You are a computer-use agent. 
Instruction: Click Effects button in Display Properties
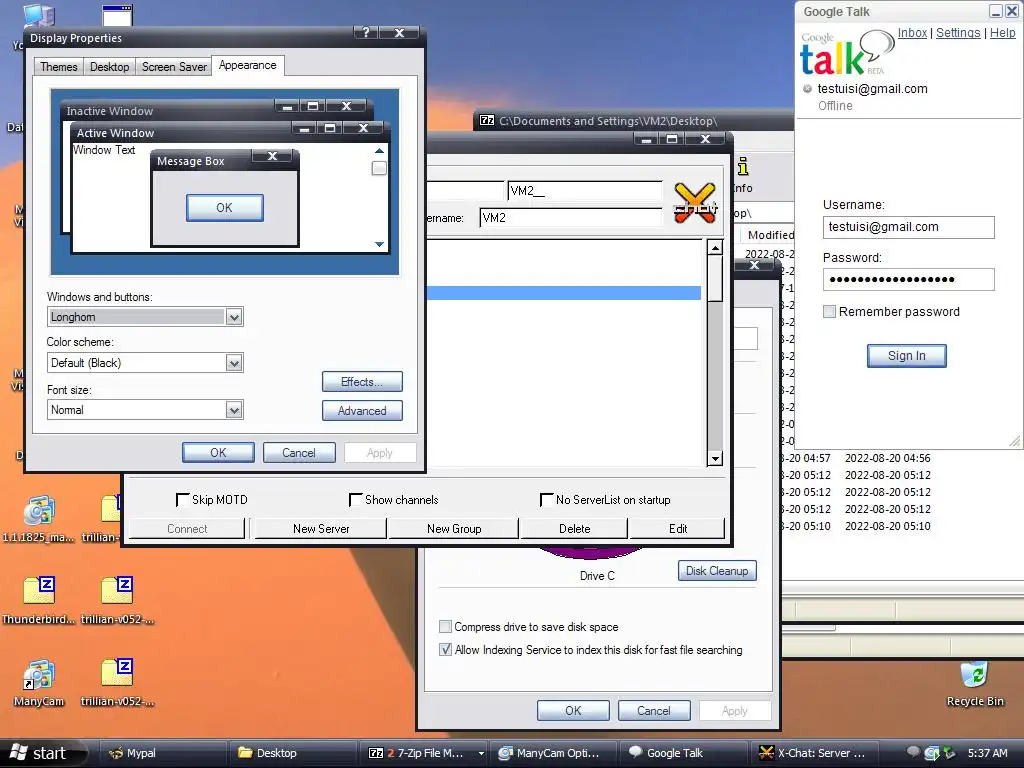pyautogui.click(x=362, y=382)
